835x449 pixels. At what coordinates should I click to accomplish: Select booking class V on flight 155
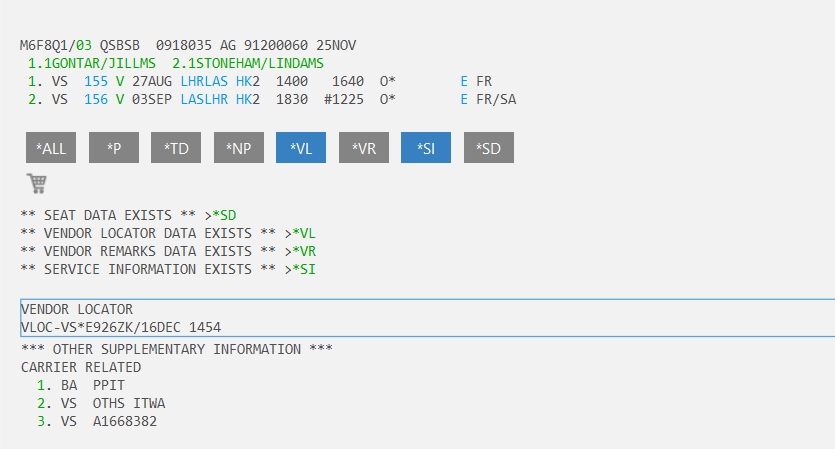(x=120, y=81)
